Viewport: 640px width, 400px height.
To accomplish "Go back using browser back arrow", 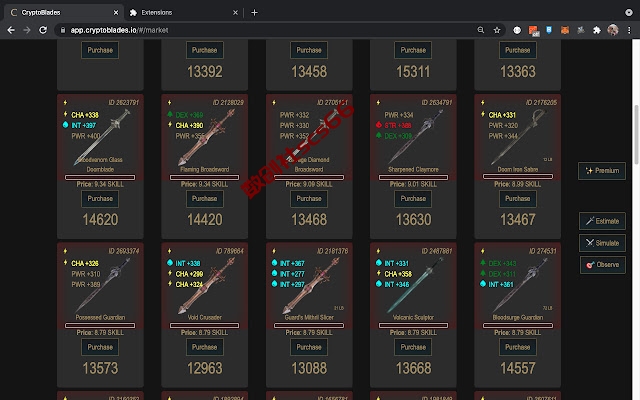I will click(x=11, y=30).
